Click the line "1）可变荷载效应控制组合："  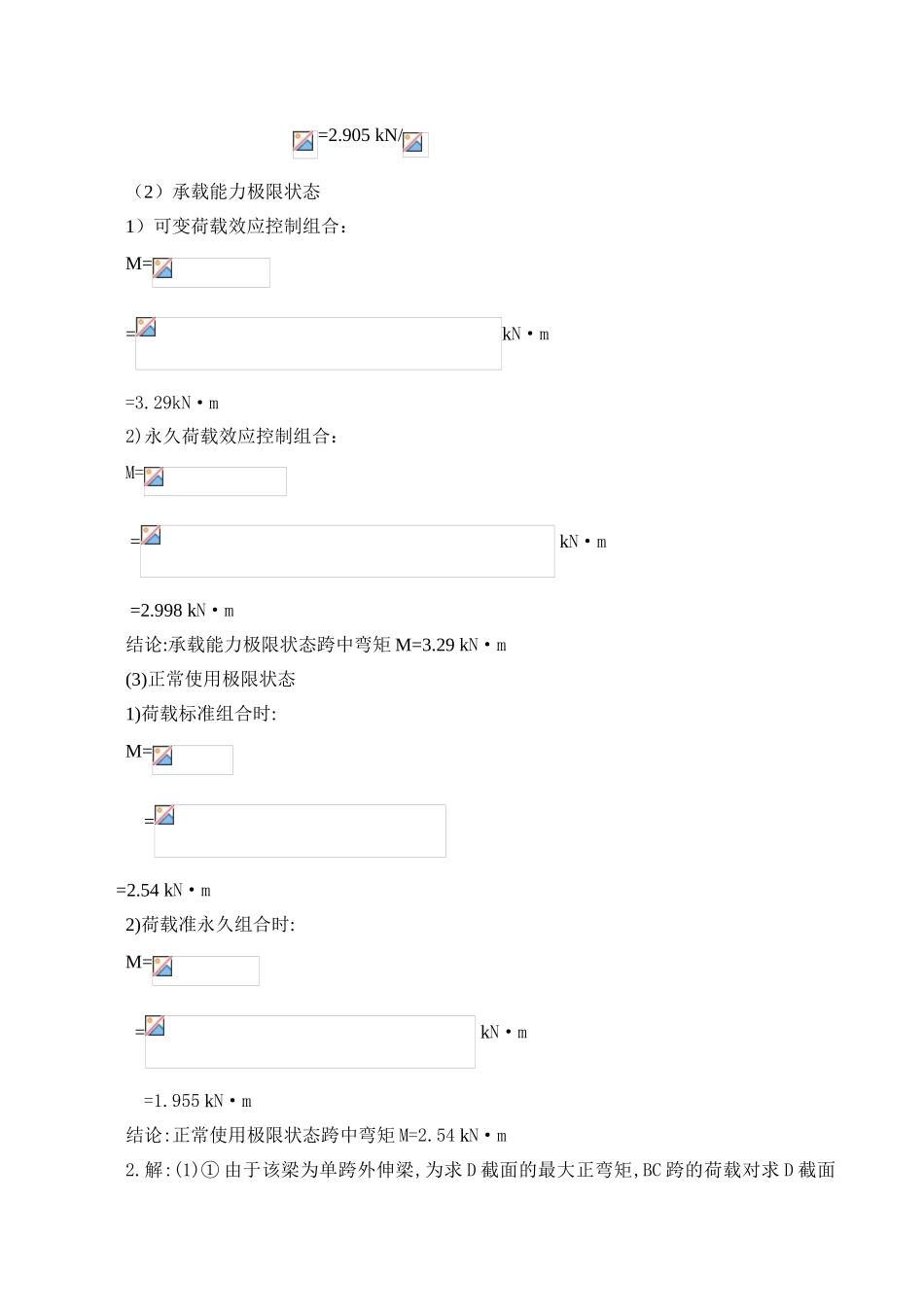pyautogui.click(x=236, y=227)
